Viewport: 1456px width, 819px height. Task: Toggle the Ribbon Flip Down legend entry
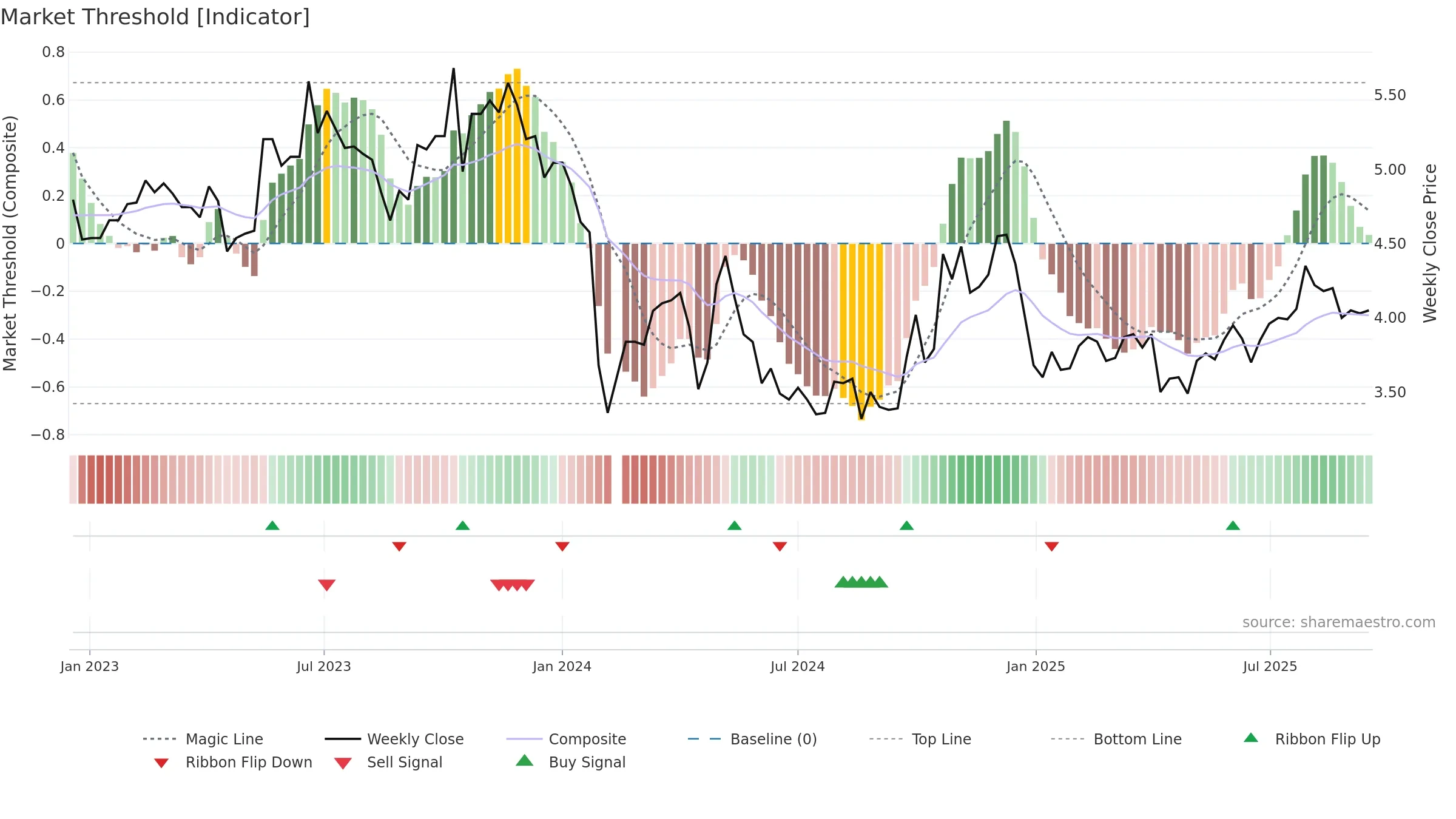(x=232, y=762)
